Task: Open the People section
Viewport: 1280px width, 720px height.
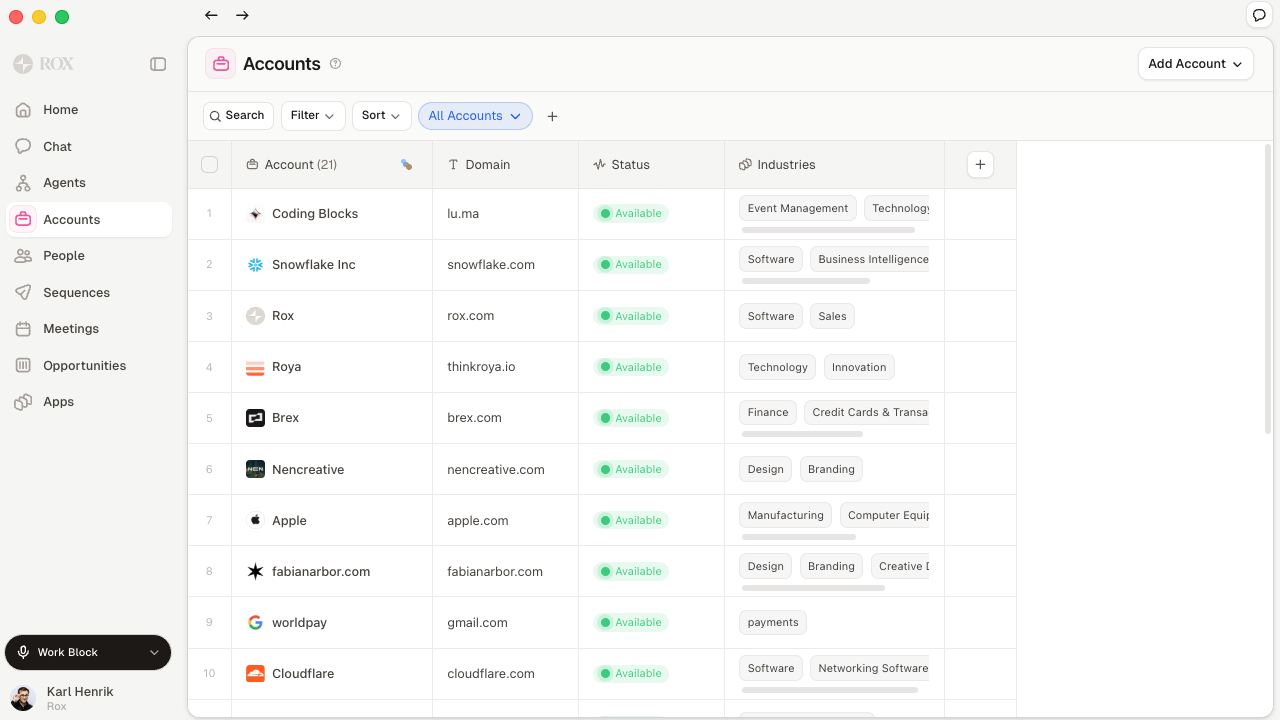Action: coord(89,256)
